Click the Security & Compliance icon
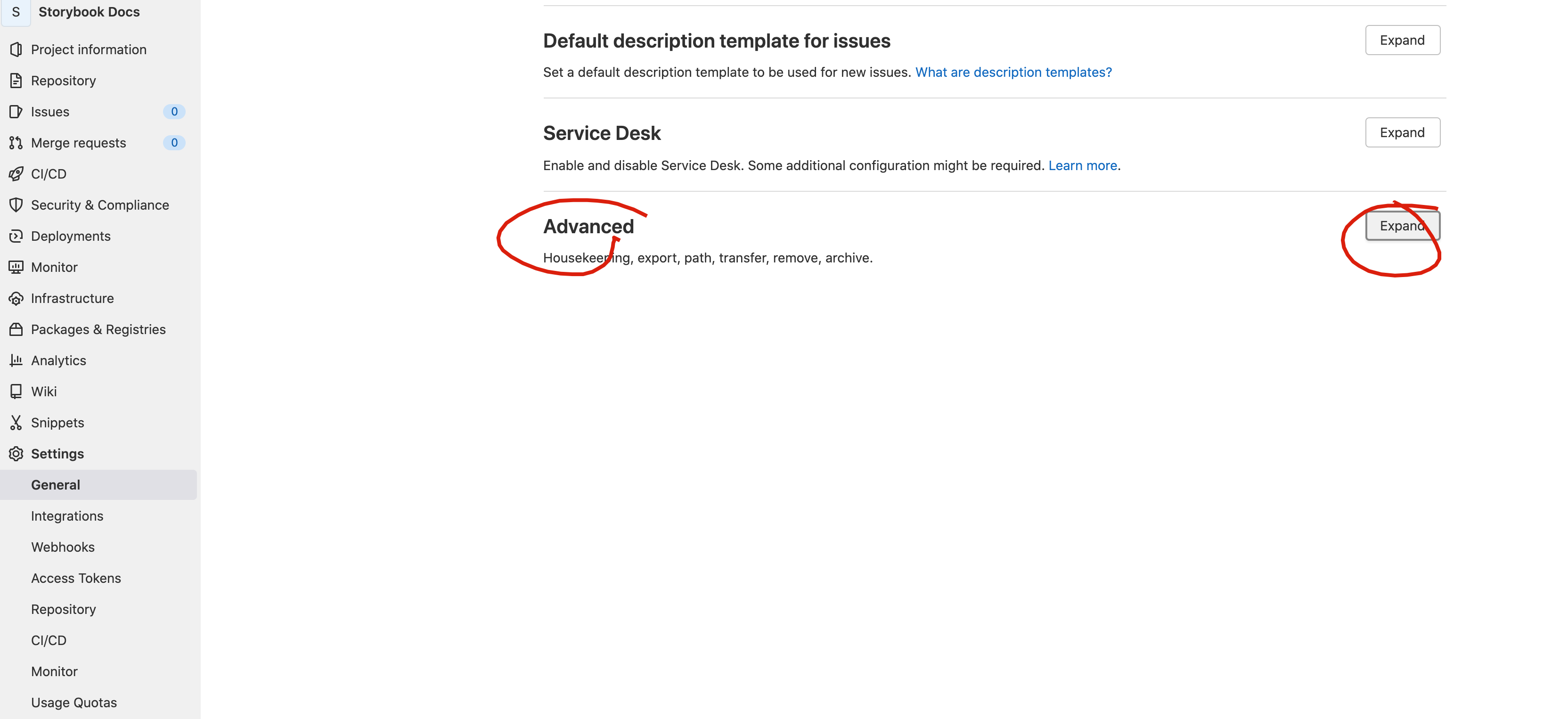 (15, 204)
